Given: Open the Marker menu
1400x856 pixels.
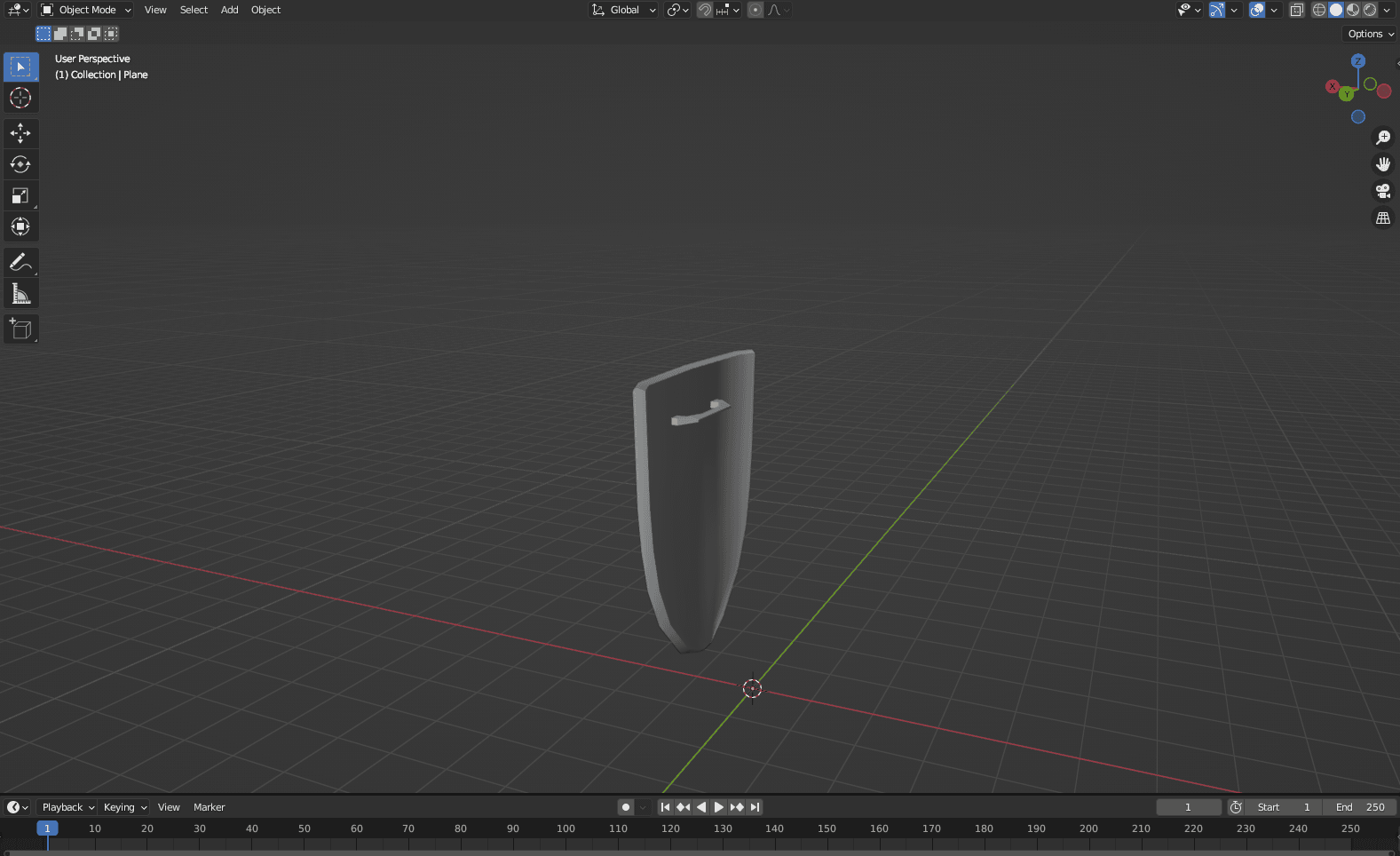Looking at the screenshot, I should [210, 807].
